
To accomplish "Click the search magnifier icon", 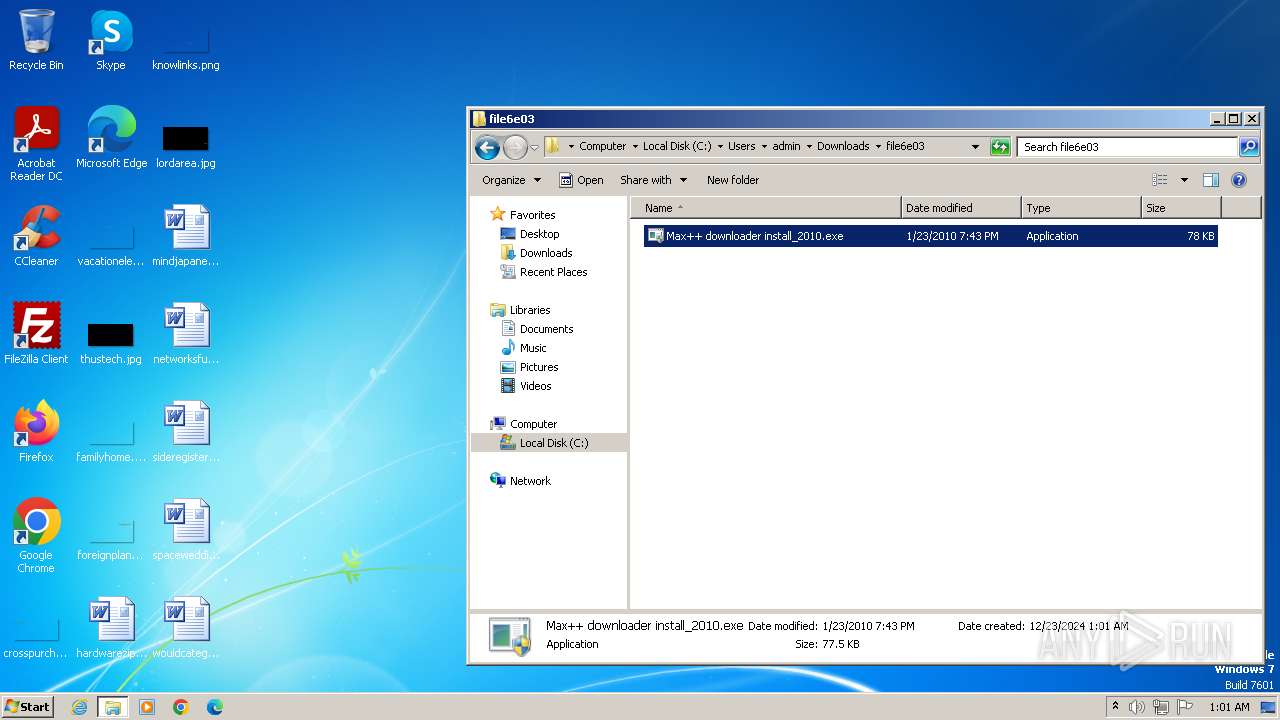I will click(x=1249, y=147).
